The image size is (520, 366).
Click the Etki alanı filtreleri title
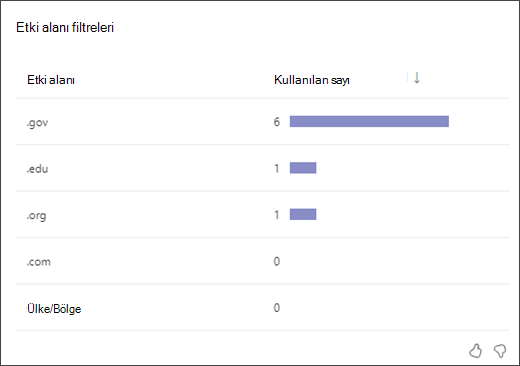(x=65, y=27)
